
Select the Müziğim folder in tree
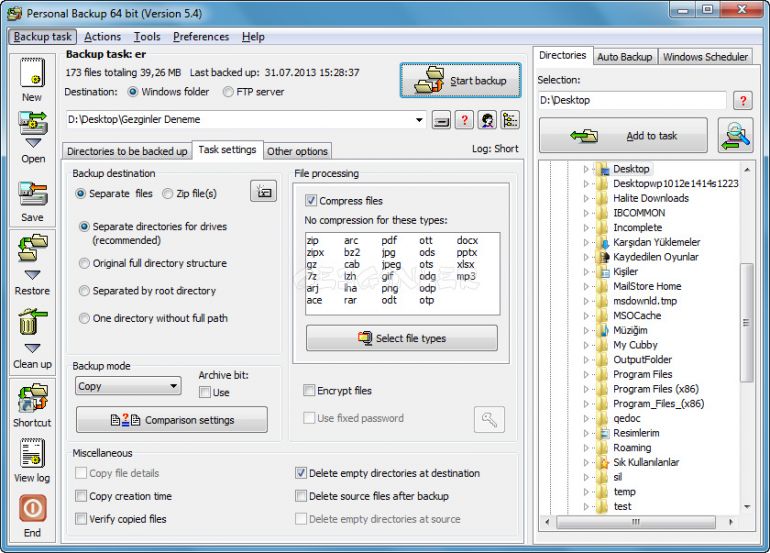630,331
